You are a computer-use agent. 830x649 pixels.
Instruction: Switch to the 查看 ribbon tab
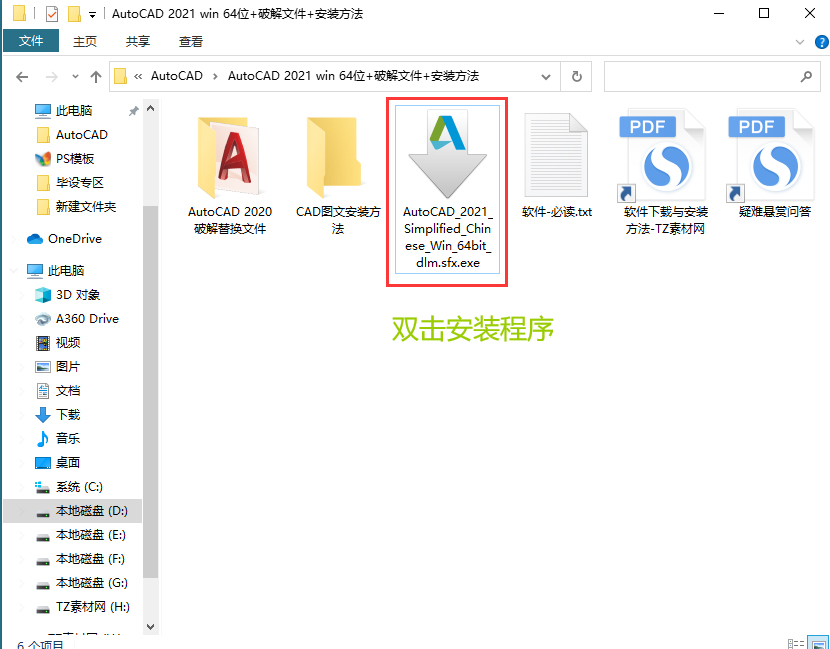191,41
